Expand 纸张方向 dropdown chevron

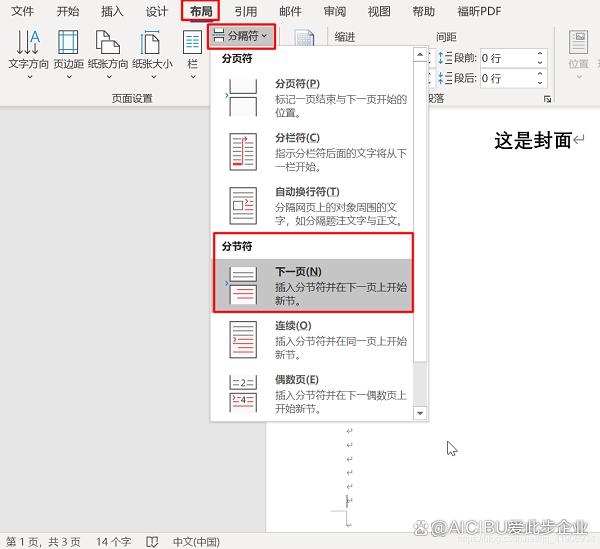pos(109,77)
